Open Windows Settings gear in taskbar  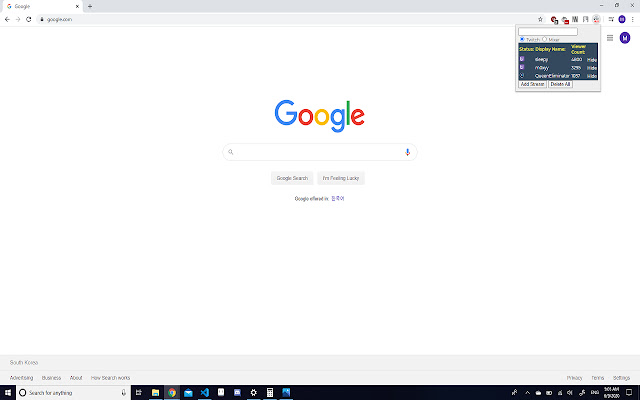253,393
